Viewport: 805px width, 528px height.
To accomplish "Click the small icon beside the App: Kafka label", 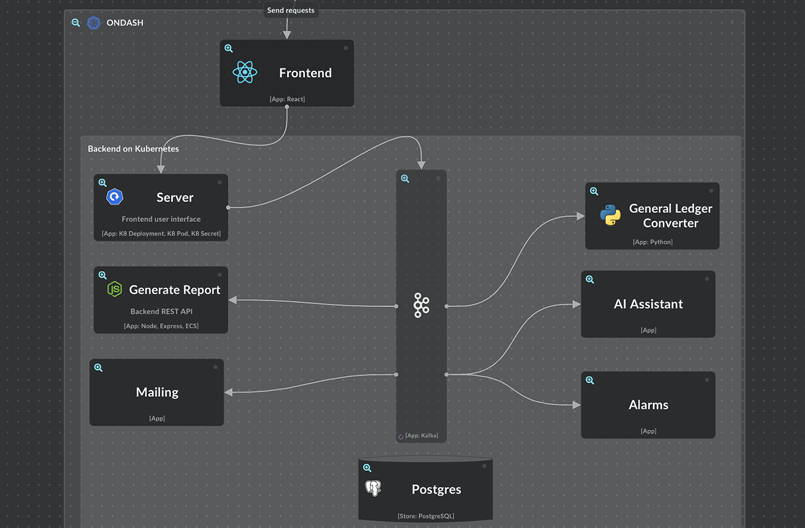I will pyautogui.click(x=401, y=437).
